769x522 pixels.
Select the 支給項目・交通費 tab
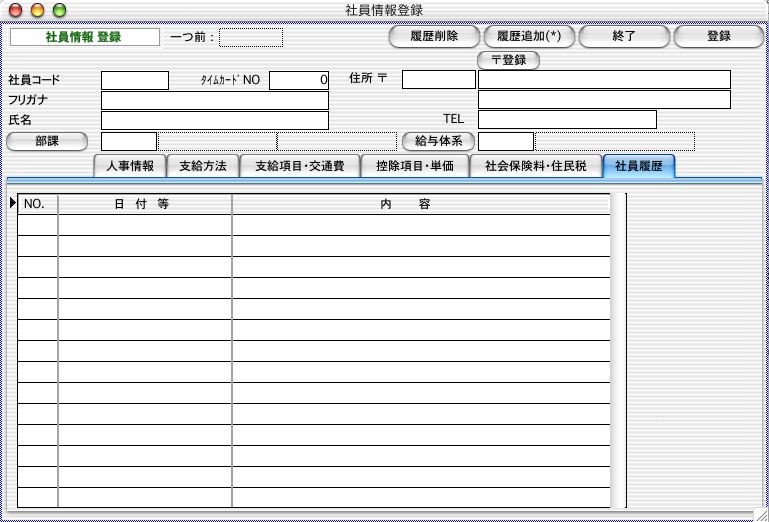coord(299,166)
